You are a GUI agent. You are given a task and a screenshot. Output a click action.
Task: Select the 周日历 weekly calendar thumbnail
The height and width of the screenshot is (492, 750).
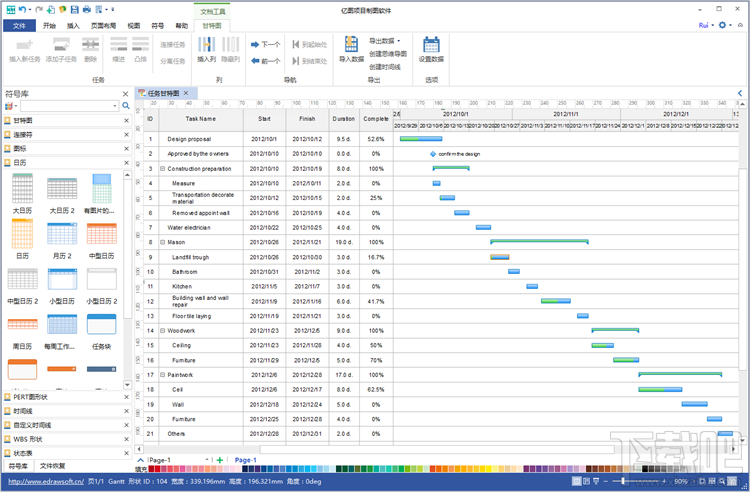tap(22, 324)
